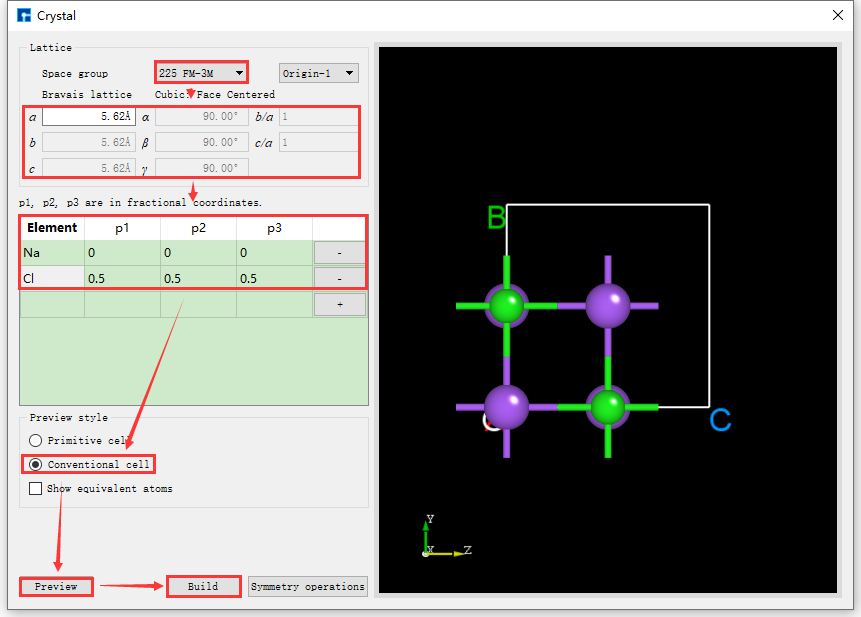The height and width of the screenshot is (617, 861).
Task: Select the Primitive cell radio option
Action: click(x=37, y=440)
